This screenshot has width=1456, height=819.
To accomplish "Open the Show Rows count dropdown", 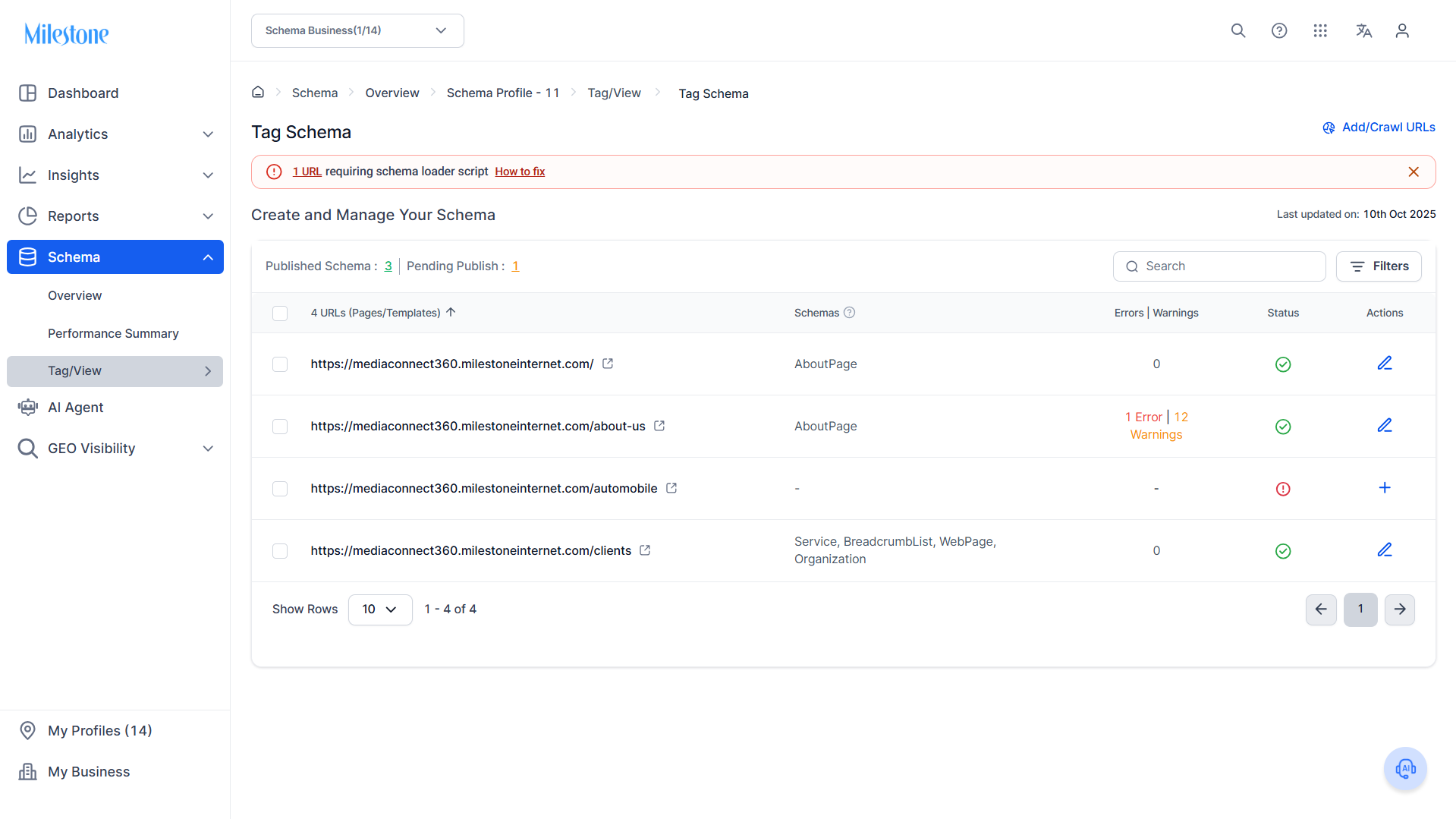I will click(380, 610).
